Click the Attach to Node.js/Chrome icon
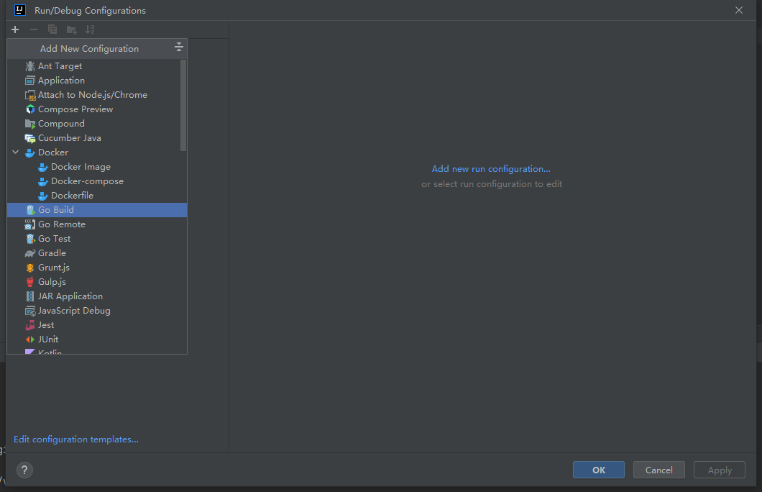 coord(30,95)
